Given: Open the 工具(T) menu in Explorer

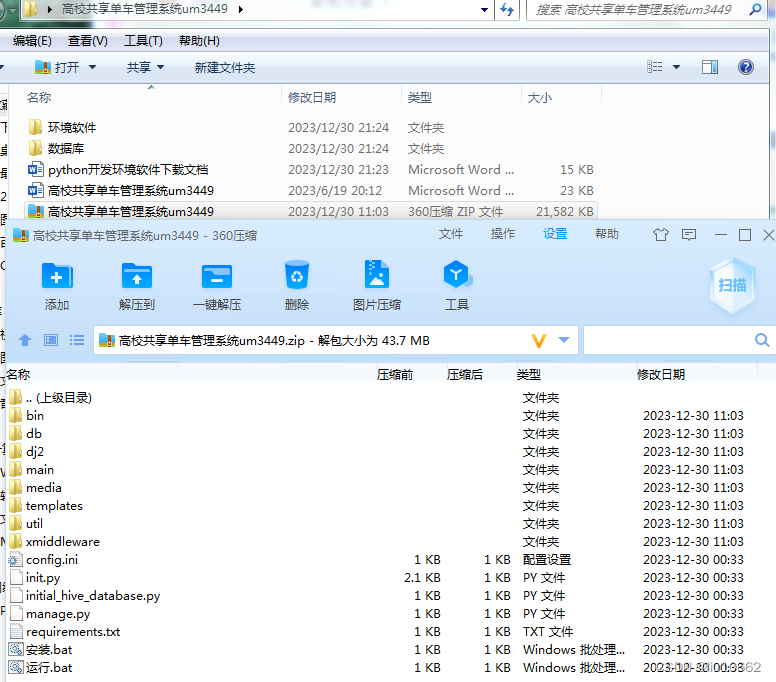Looking at the screenshot, I should [x=143, y=41].
